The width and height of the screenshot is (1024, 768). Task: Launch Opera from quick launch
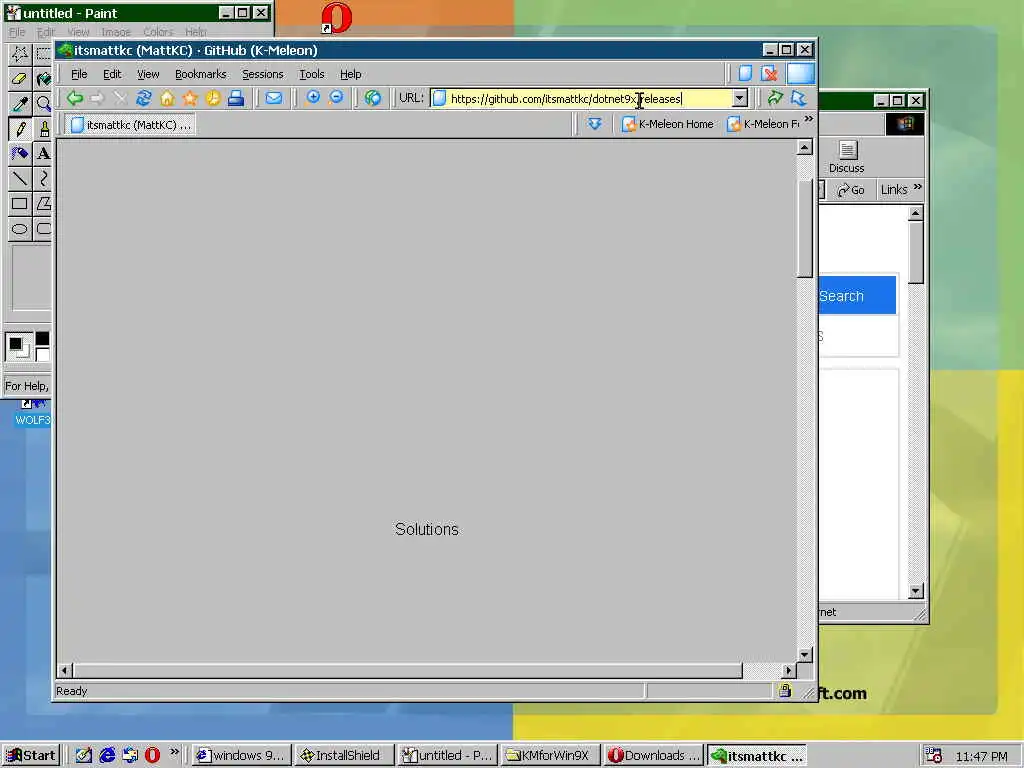(152, 756)
